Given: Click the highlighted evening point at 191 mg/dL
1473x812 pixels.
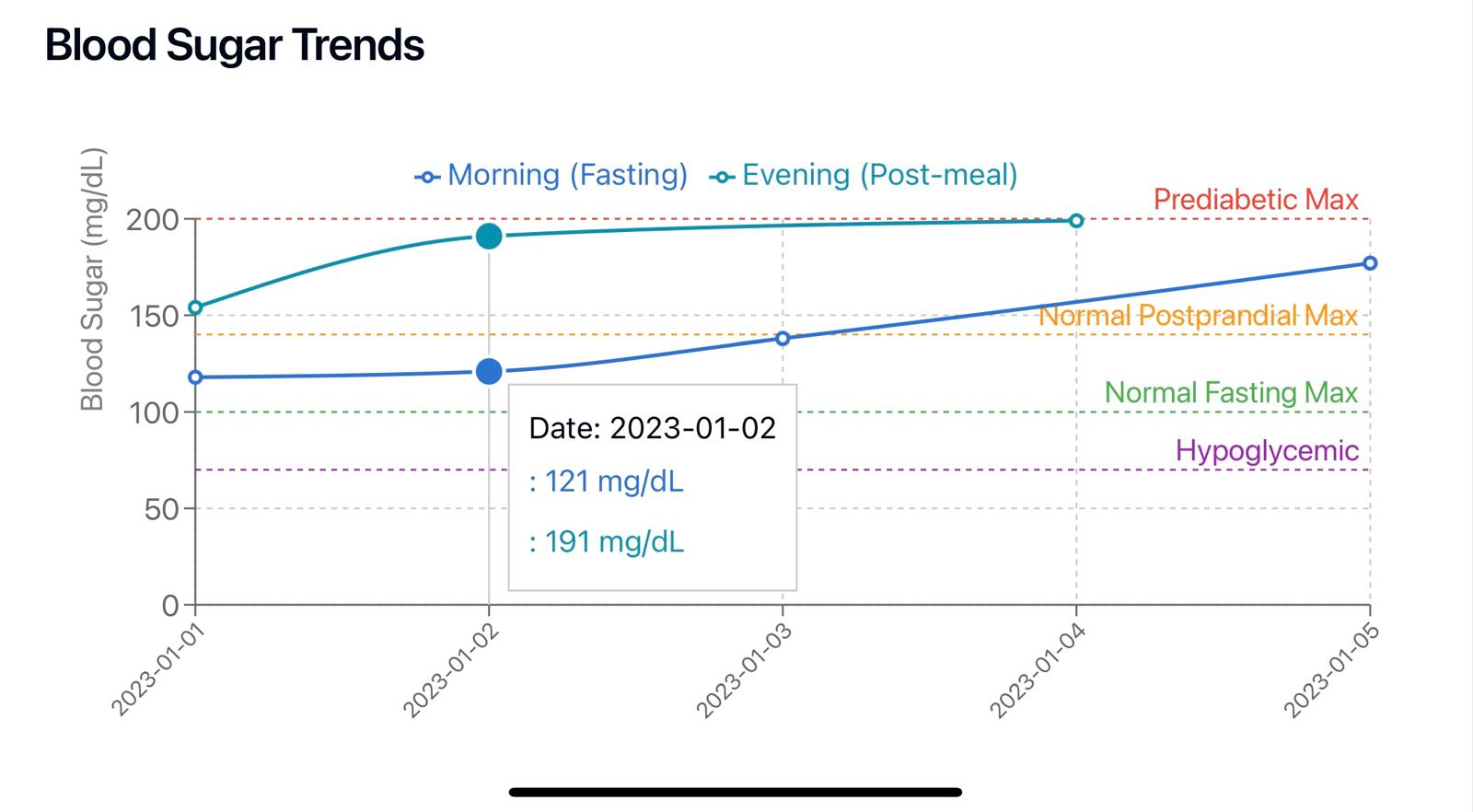Looking at the screenshot, I should [489, 236].
